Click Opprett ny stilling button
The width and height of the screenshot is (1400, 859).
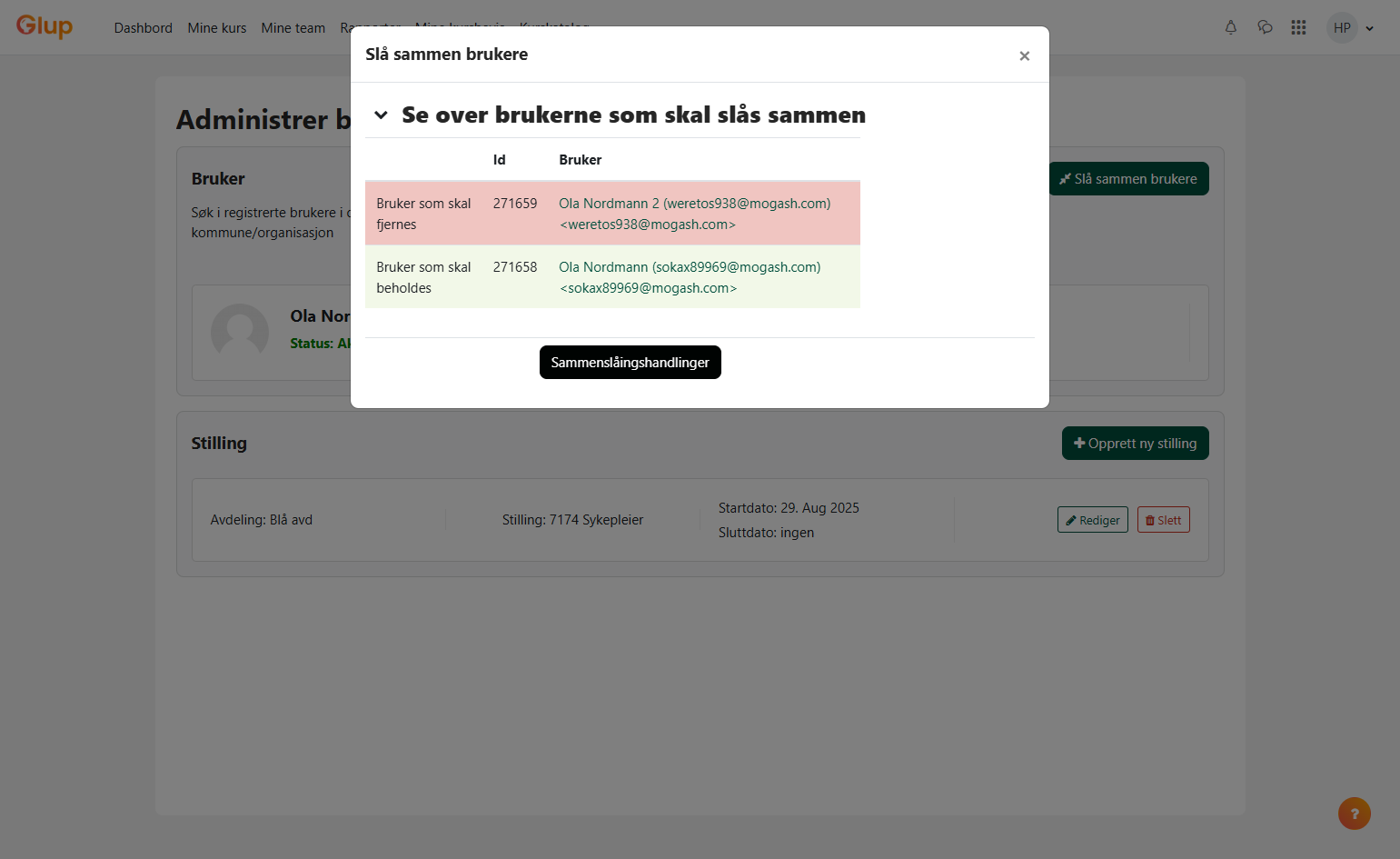coord(1136,444)
